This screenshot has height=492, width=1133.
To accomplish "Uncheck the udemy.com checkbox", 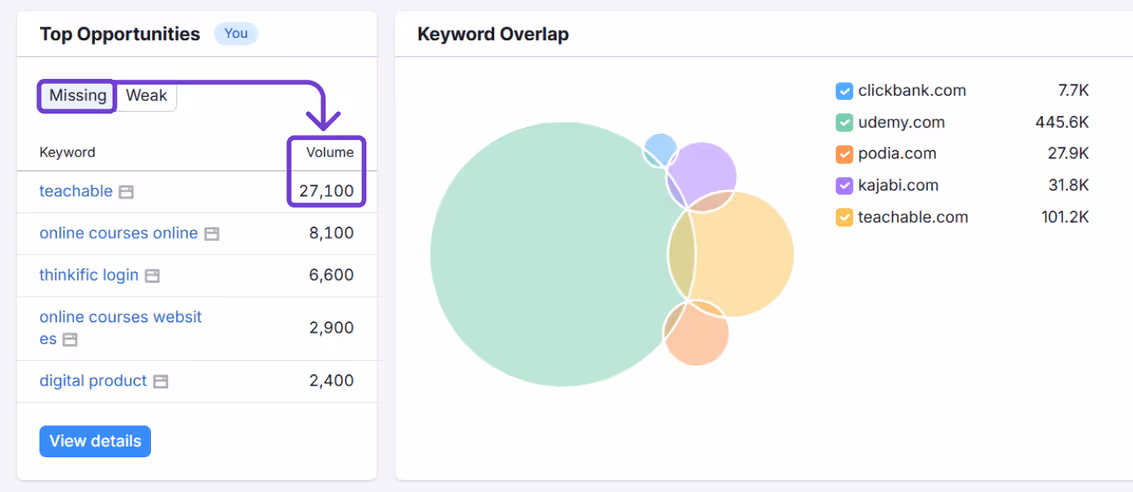I will 845,123.
